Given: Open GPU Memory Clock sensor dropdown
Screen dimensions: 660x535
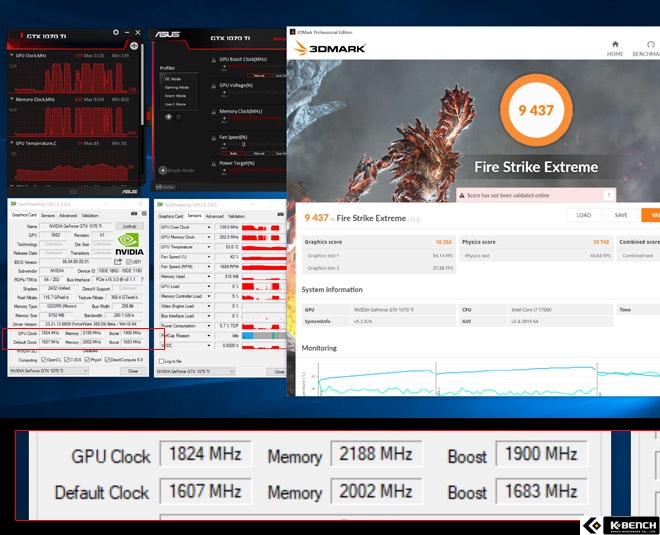Looking at the screenshot, I should click(x=208, y=237).
